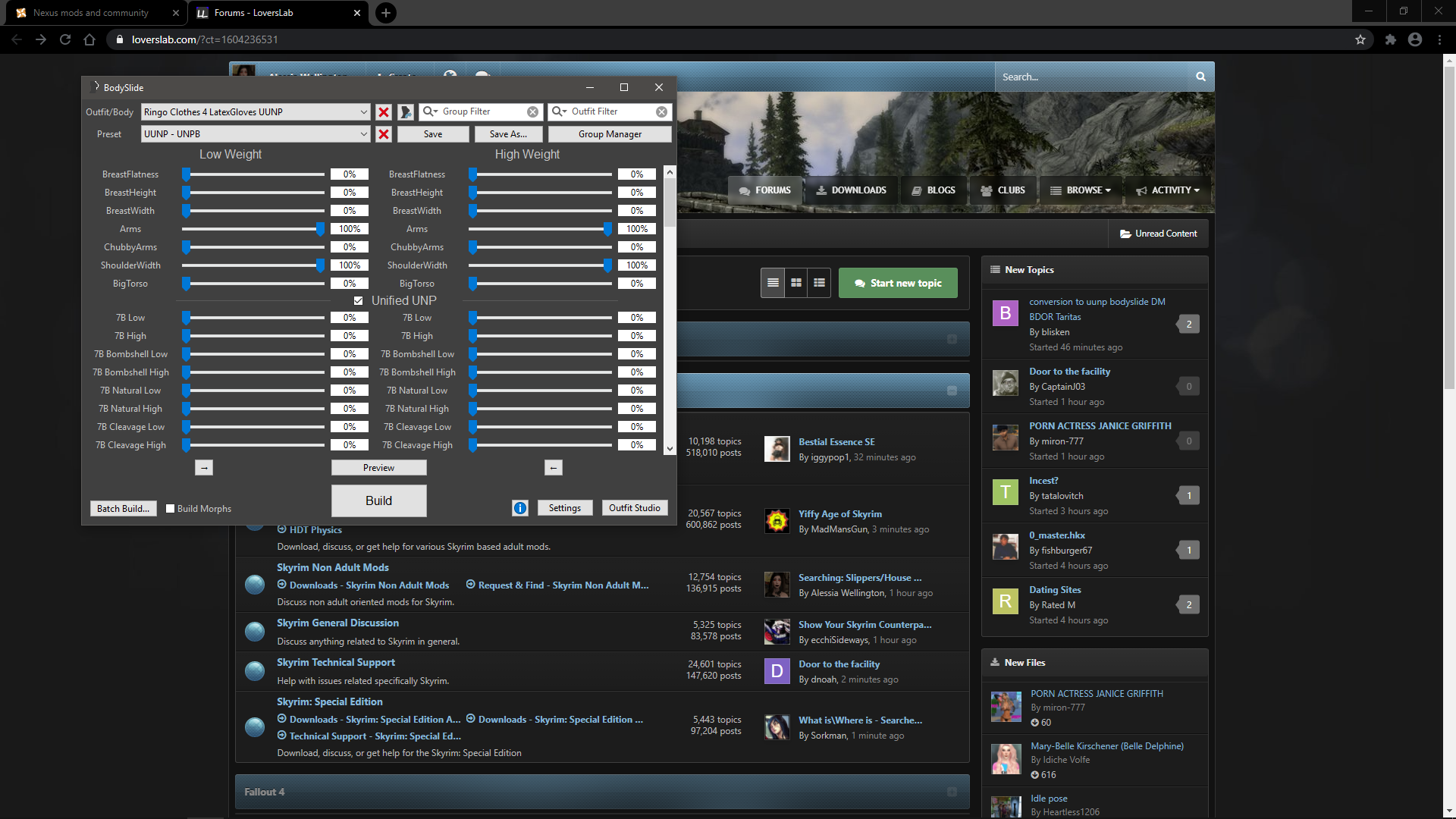Open Group Filter search magnifier menu

click(430, 111)
